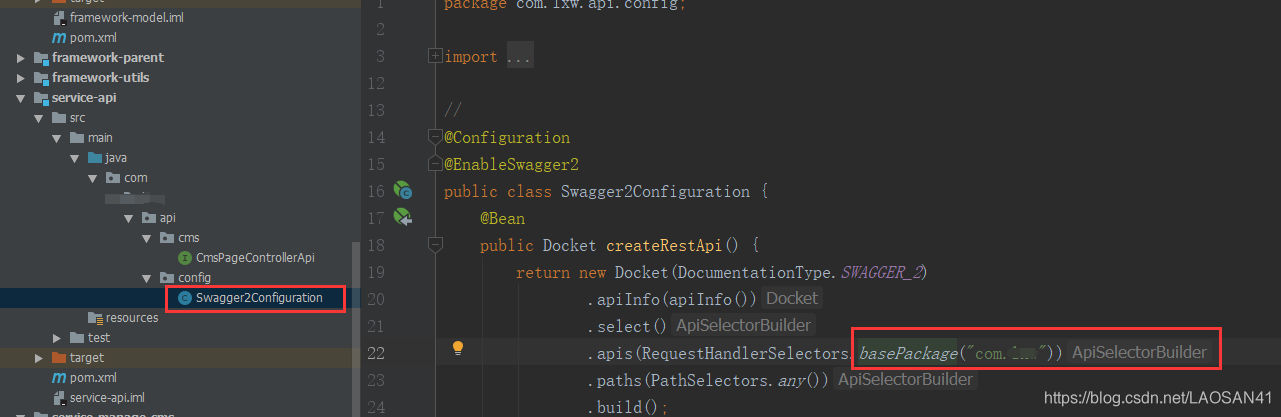The image size is (1281, 417).
Task: Click @Bean annotation
Action: 502,219
